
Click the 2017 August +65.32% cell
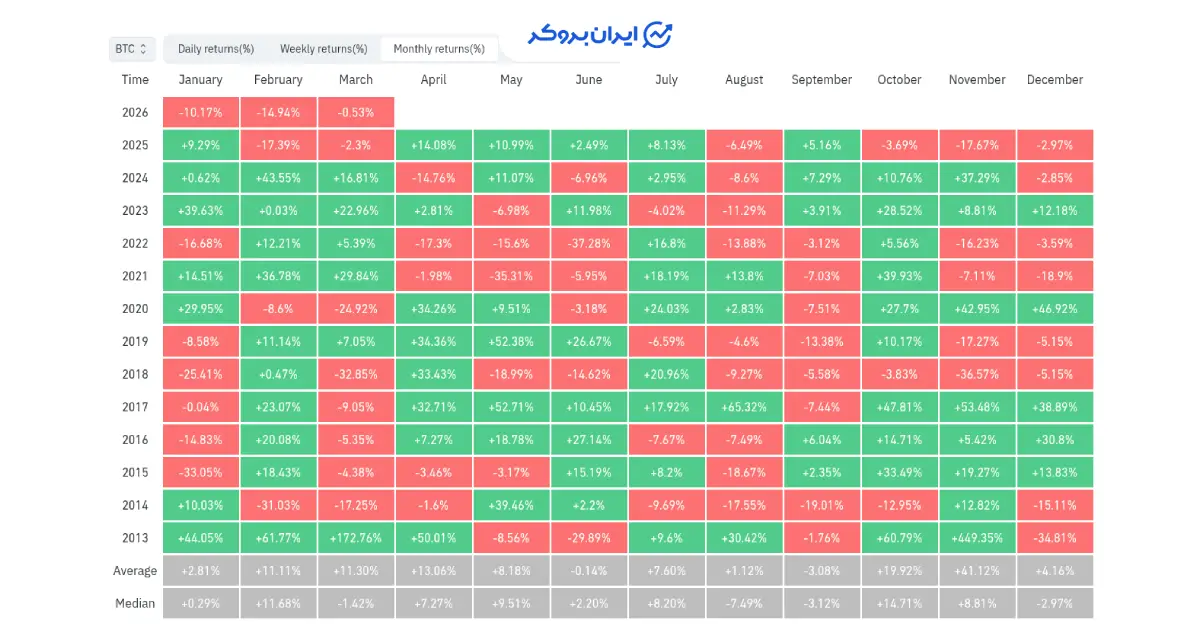coord(744,407)
